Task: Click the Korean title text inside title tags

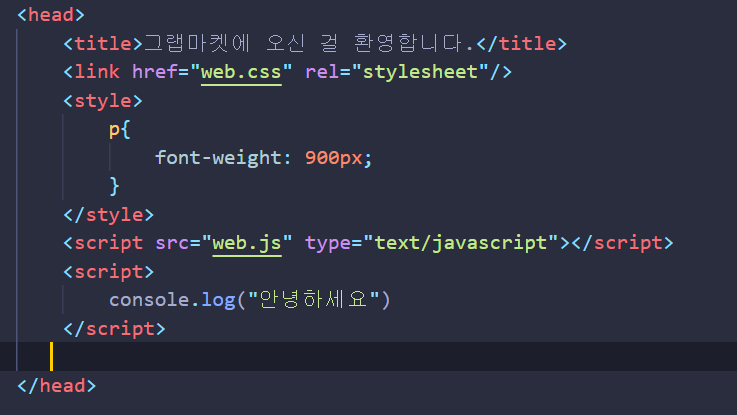Action: coord(308,44)
